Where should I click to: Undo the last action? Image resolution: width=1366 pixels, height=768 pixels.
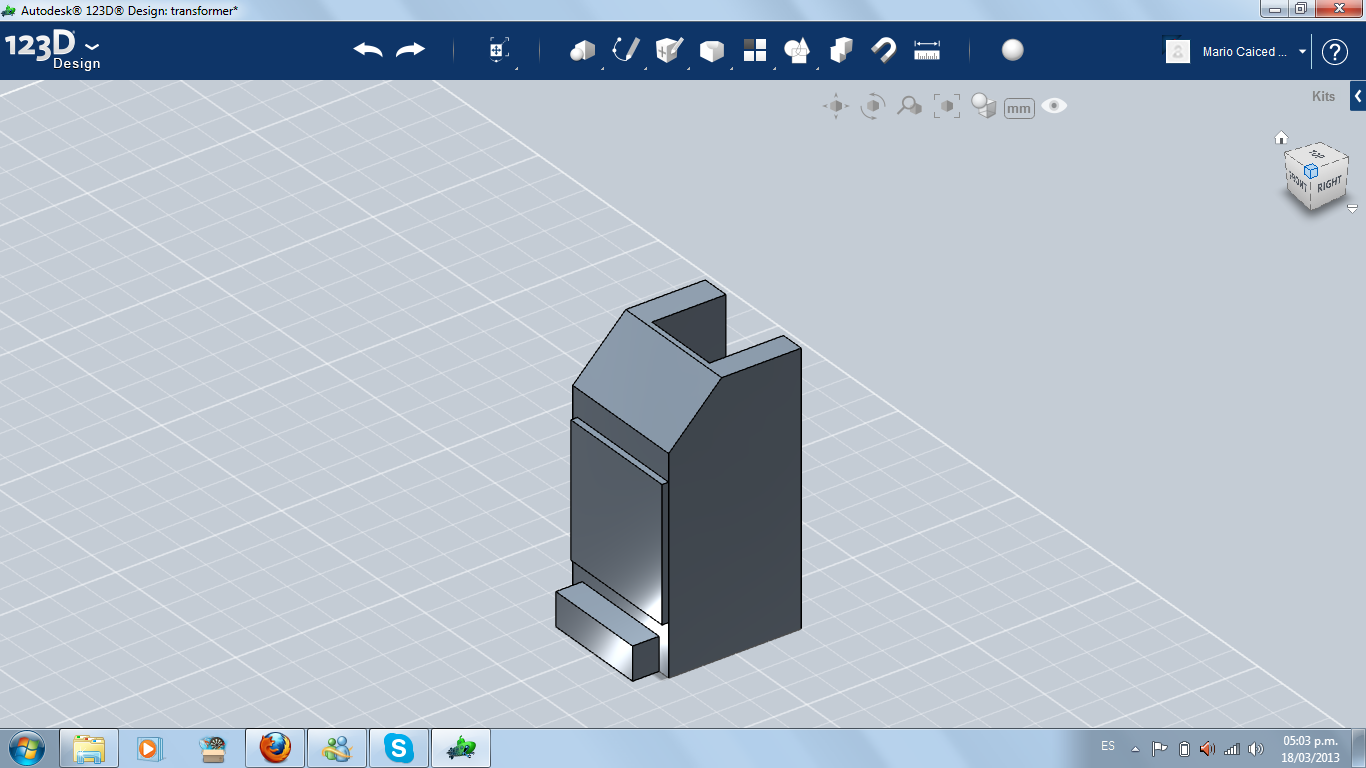[x=368, y=50]
